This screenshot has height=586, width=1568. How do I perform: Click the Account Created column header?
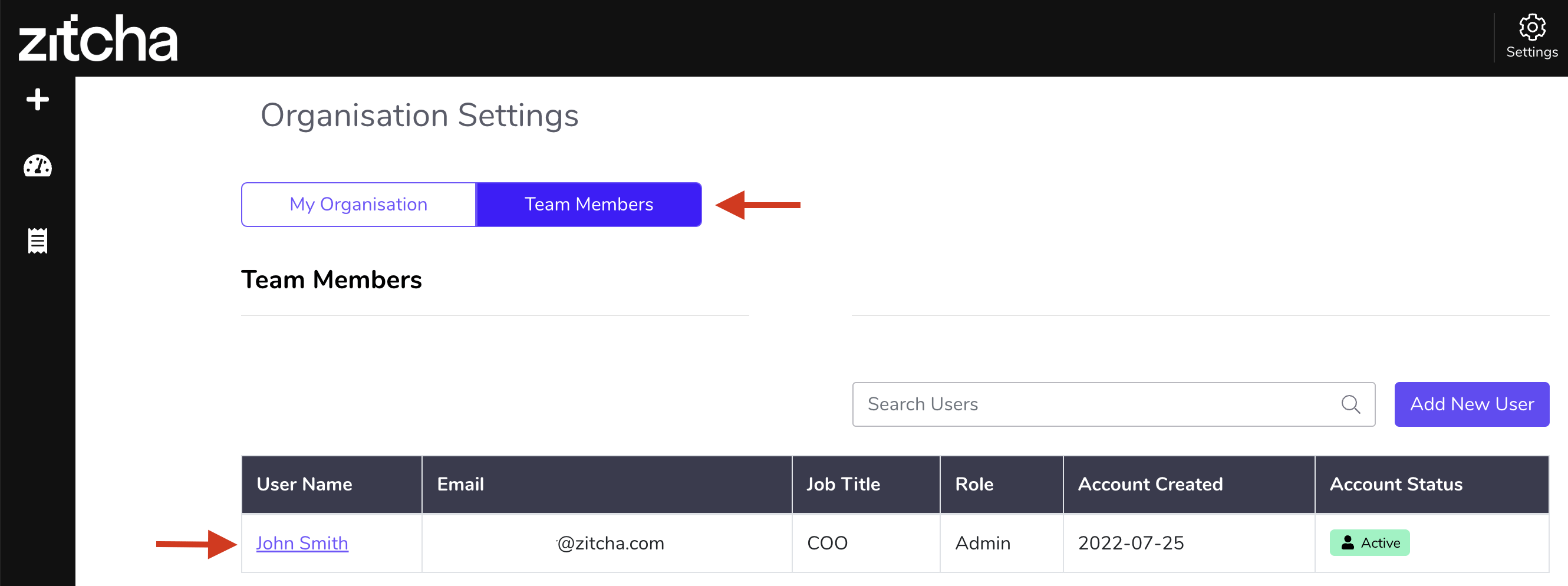1150,484
